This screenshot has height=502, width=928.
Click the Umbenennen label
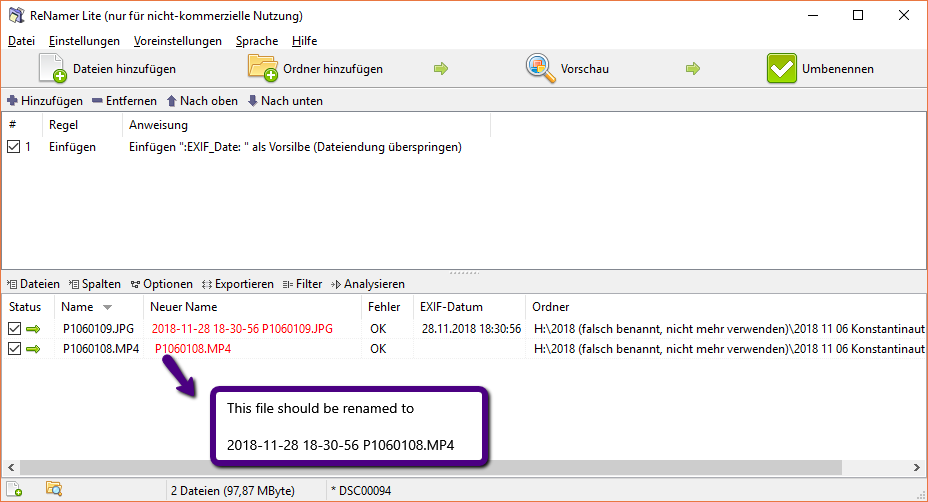837,69
